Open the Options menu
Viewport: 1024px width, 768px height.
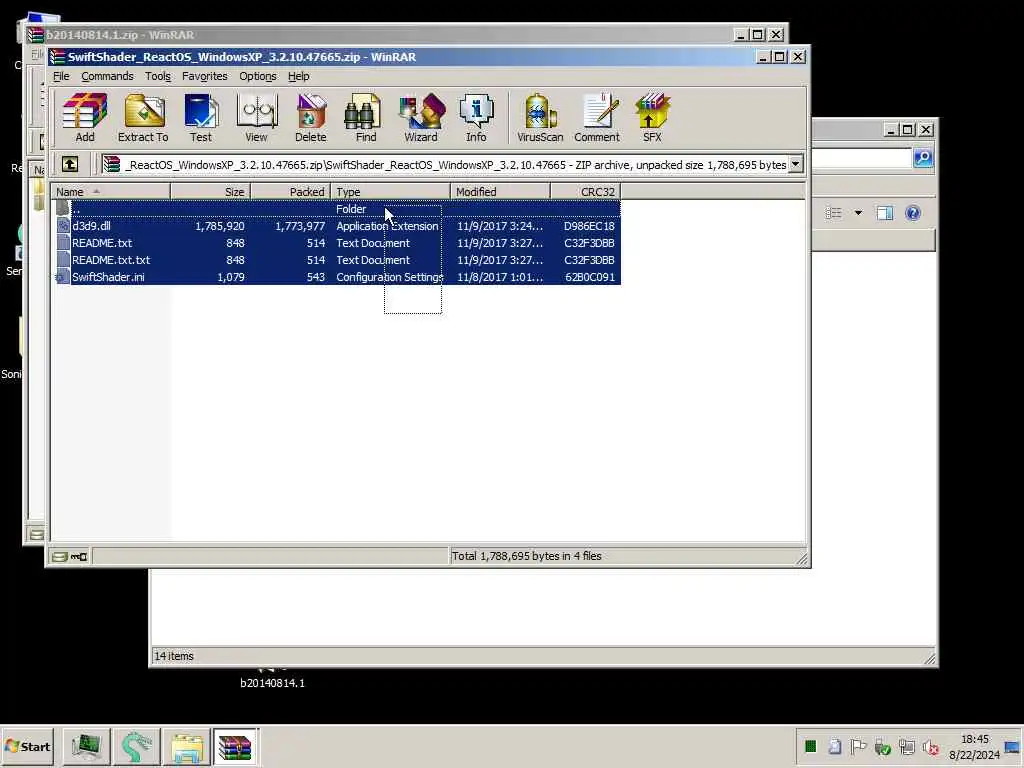tap(257, 76)
